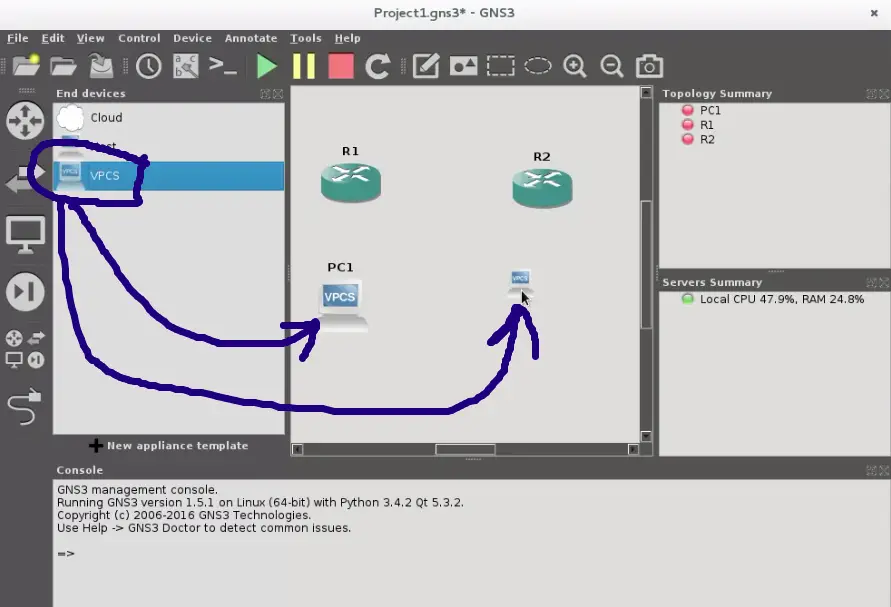Open the snapshot manager clock icon
The height and width of the screenshot is (607, 891).
[x=149, y=66]
